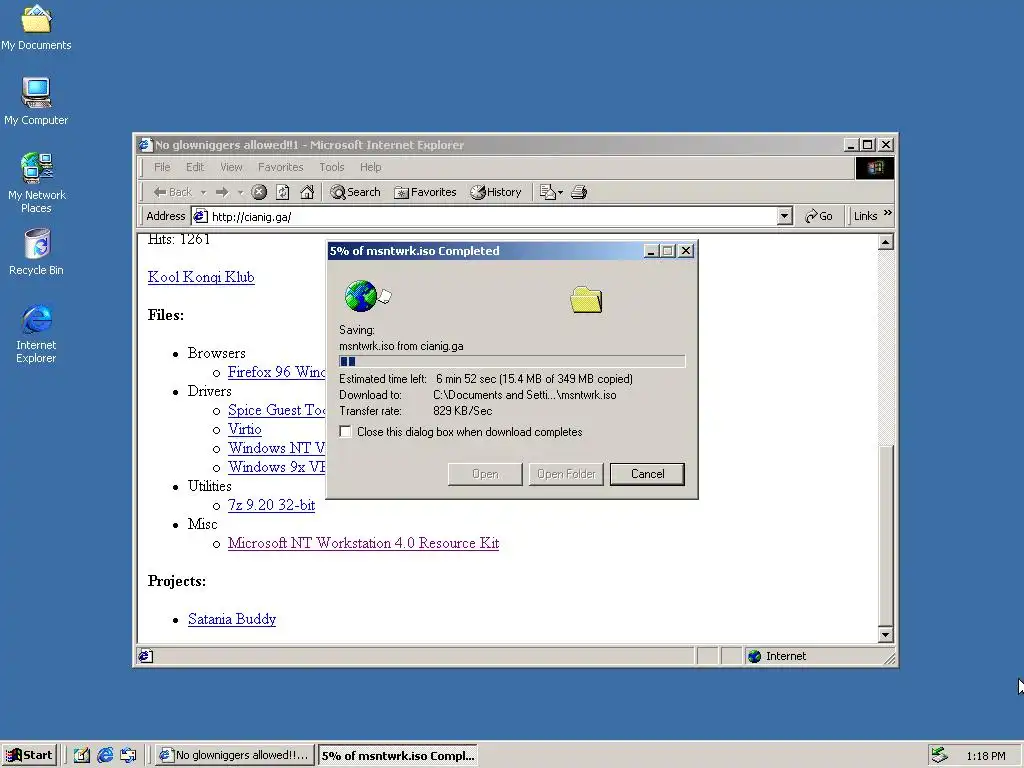1024x768 pixels.
Task: Click the Show Desktop quick launch icon
Action: [81, 755]
